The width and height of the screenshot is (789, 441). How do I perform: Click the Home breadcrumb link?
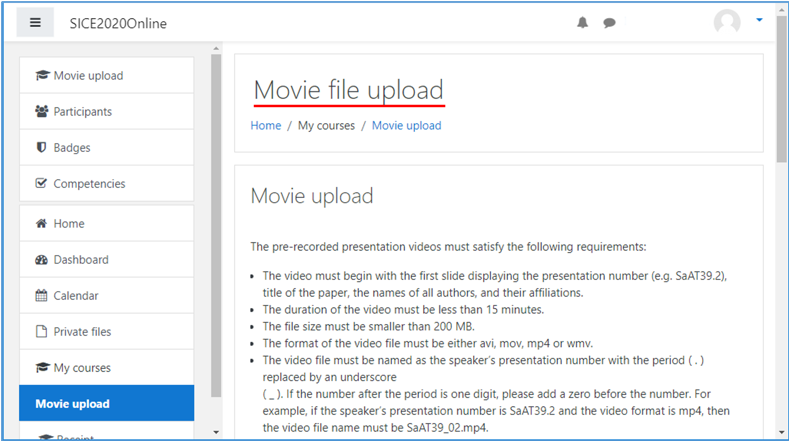tap(265, 126)
